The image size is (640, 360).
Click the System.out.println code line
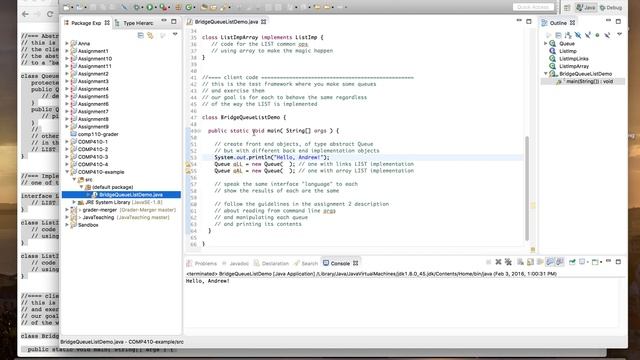272,157
